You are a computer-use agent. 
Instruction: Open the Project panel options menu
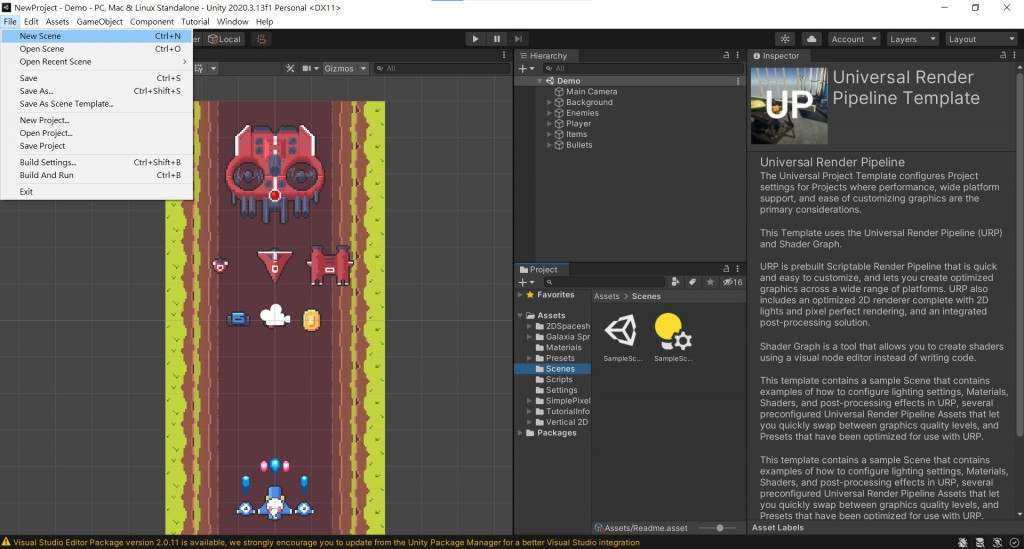[x=738, y=269]
